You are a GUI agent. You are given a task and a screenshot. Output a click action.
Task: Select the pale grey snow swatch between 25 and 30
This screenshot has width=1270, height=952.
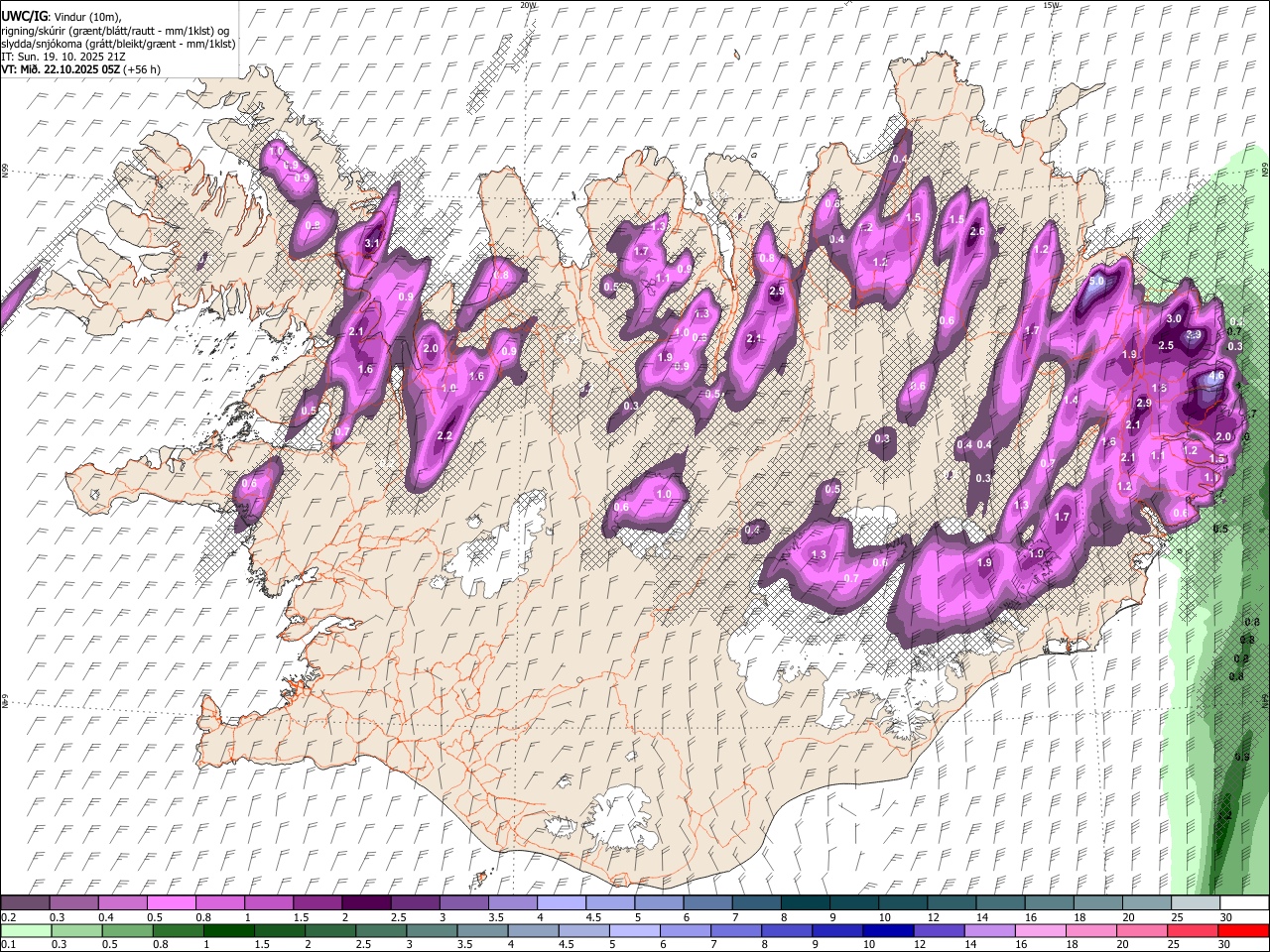pos(1196,902)
